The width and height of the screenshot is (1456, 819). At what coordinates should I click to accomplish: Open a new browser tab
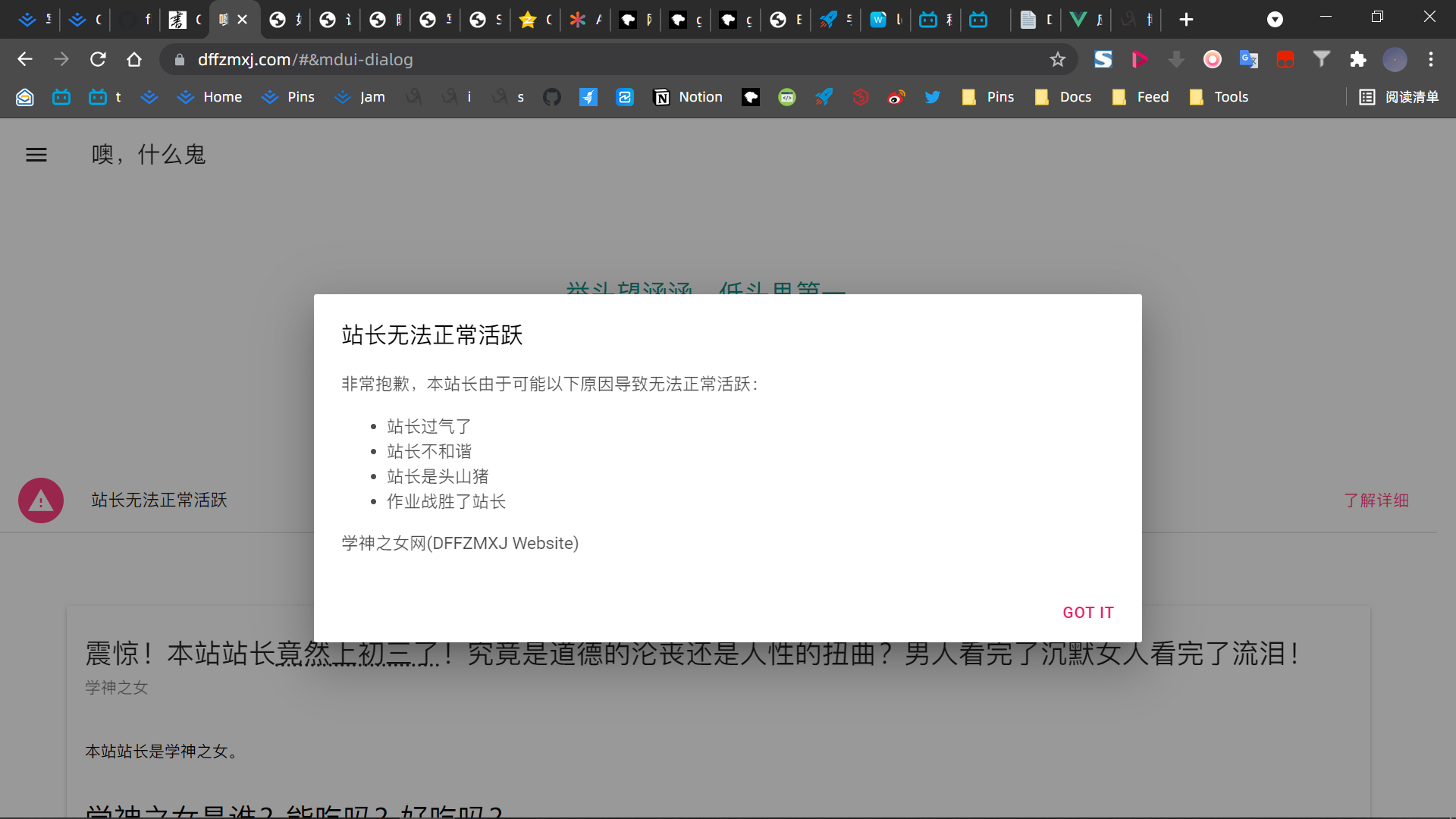point(1187,20)
